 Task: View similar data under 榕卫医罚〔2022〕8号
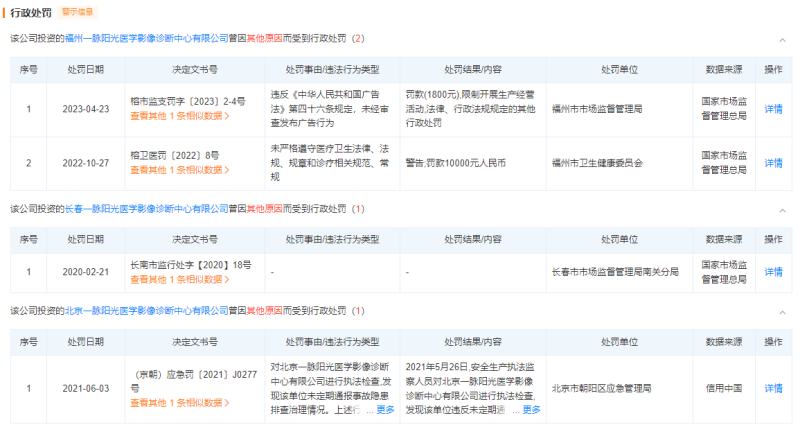pyautogui.click(x=180, y=170)
